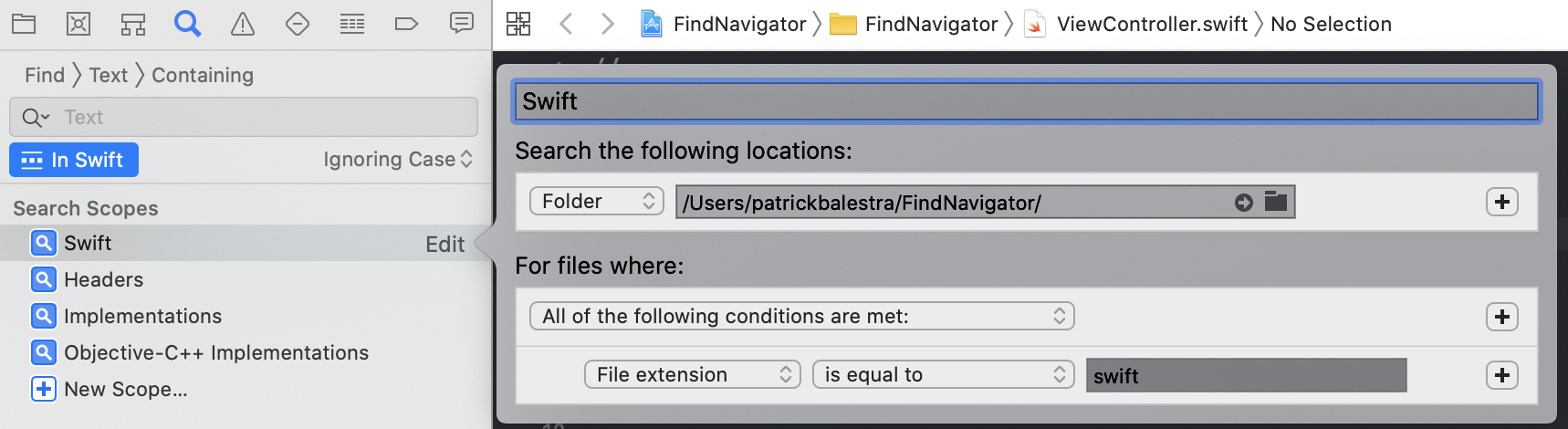Select Objective-C++ Implementations search scope

(x=216, y=352)
